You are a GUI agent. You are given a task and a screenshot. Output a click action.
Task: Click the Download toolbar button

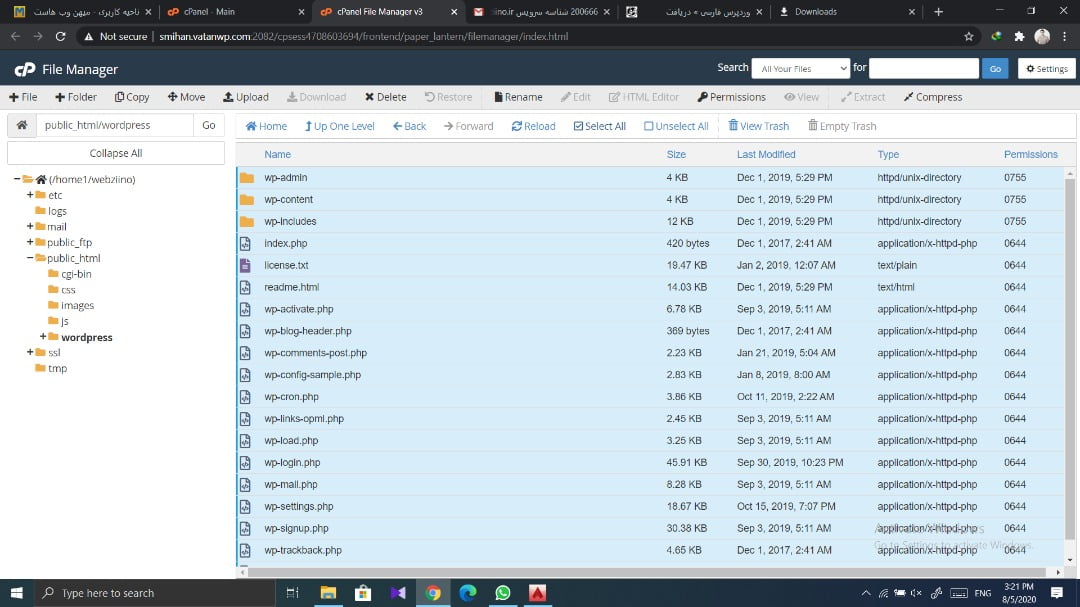click(x=316, y=97)
